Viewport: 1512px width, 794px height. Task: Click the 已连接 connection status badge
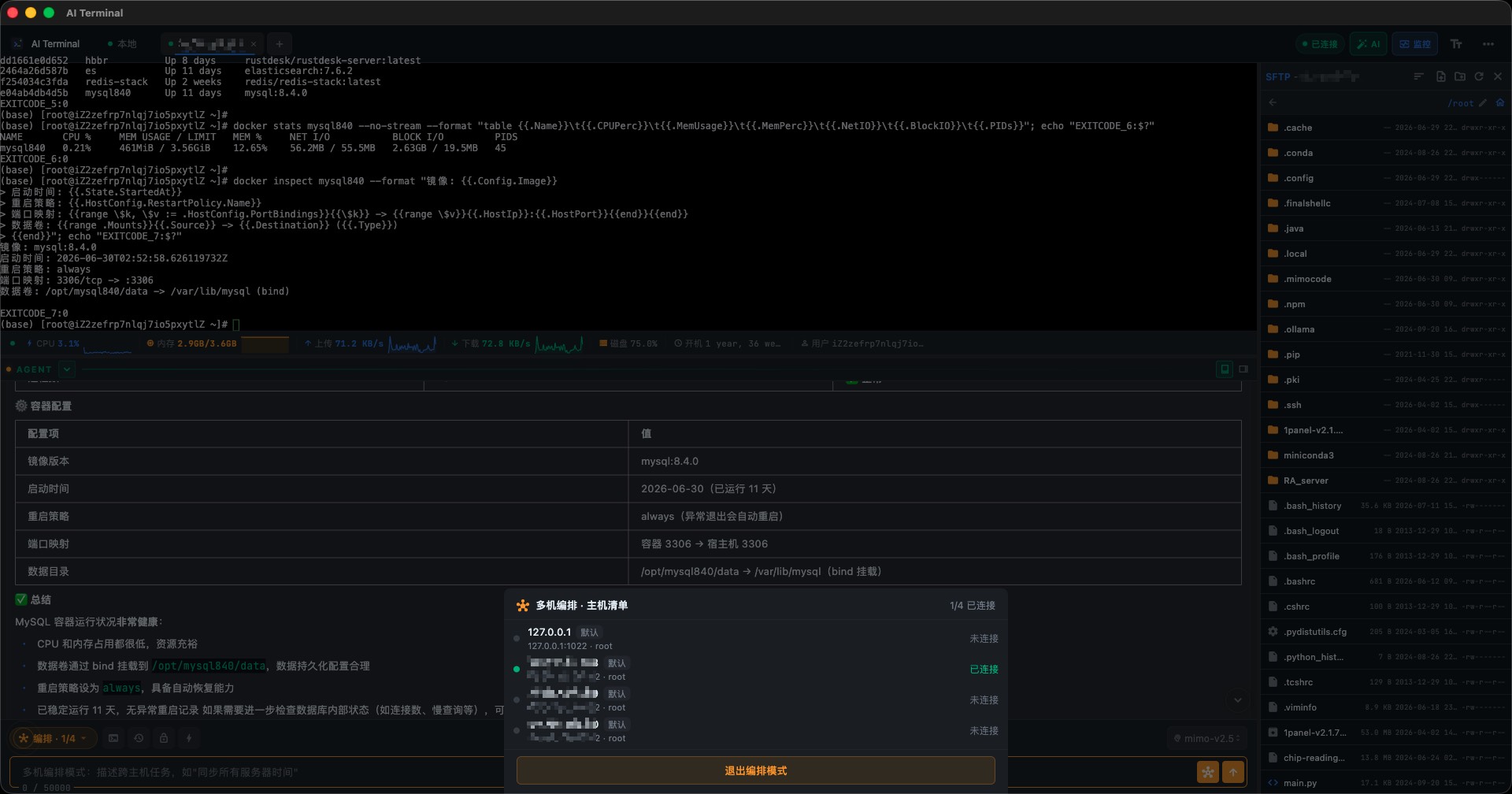pos(1319,44)
